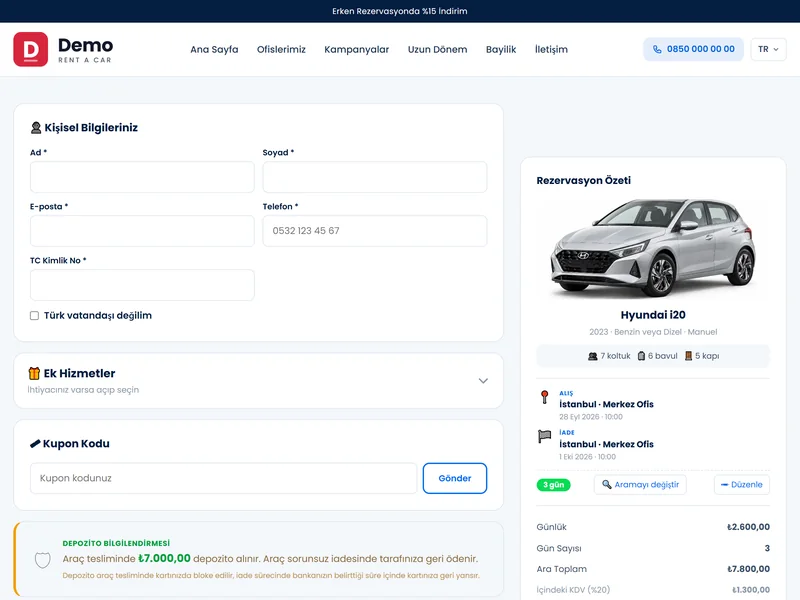This screenshot has width=800, height=600.
Task: Click the Rezervasyon Özeti heading
Action: 584,181
